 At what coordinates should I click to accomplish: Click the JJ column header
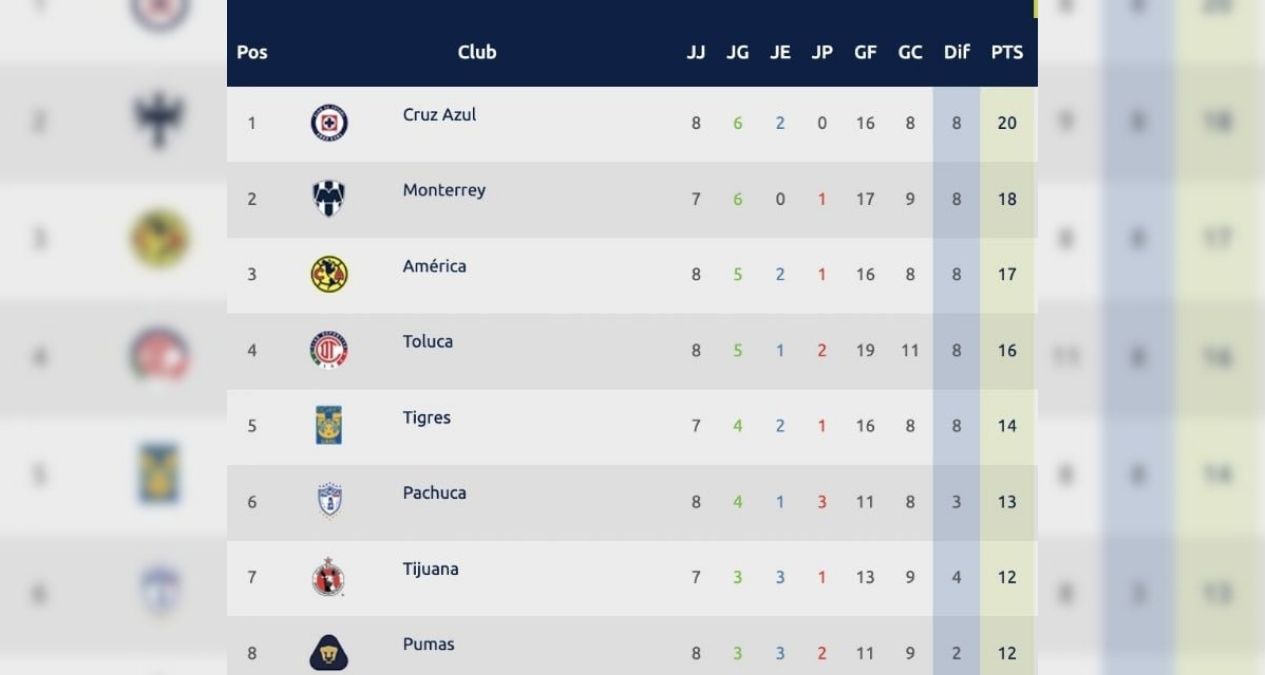[x=696, y=53]
